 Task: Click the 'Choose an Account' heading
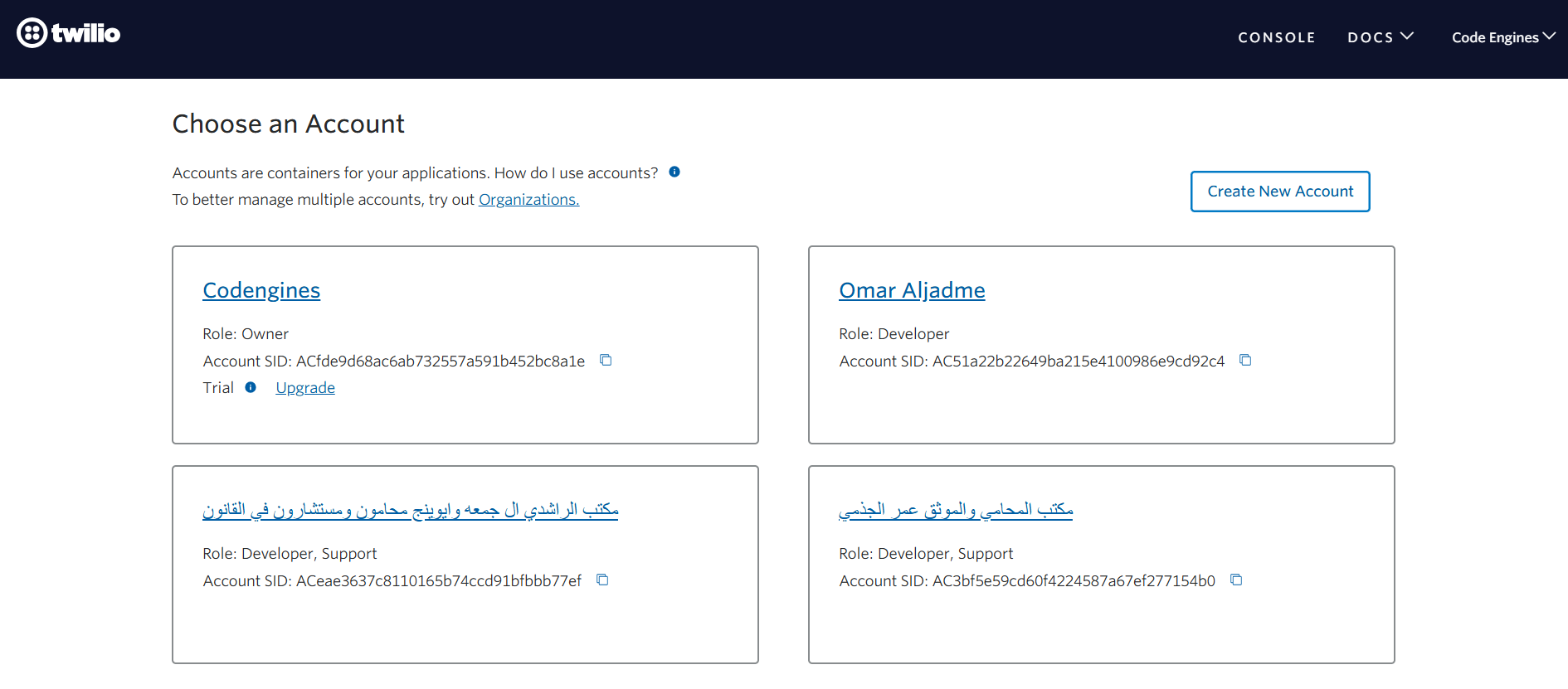[x=289, y=124]
